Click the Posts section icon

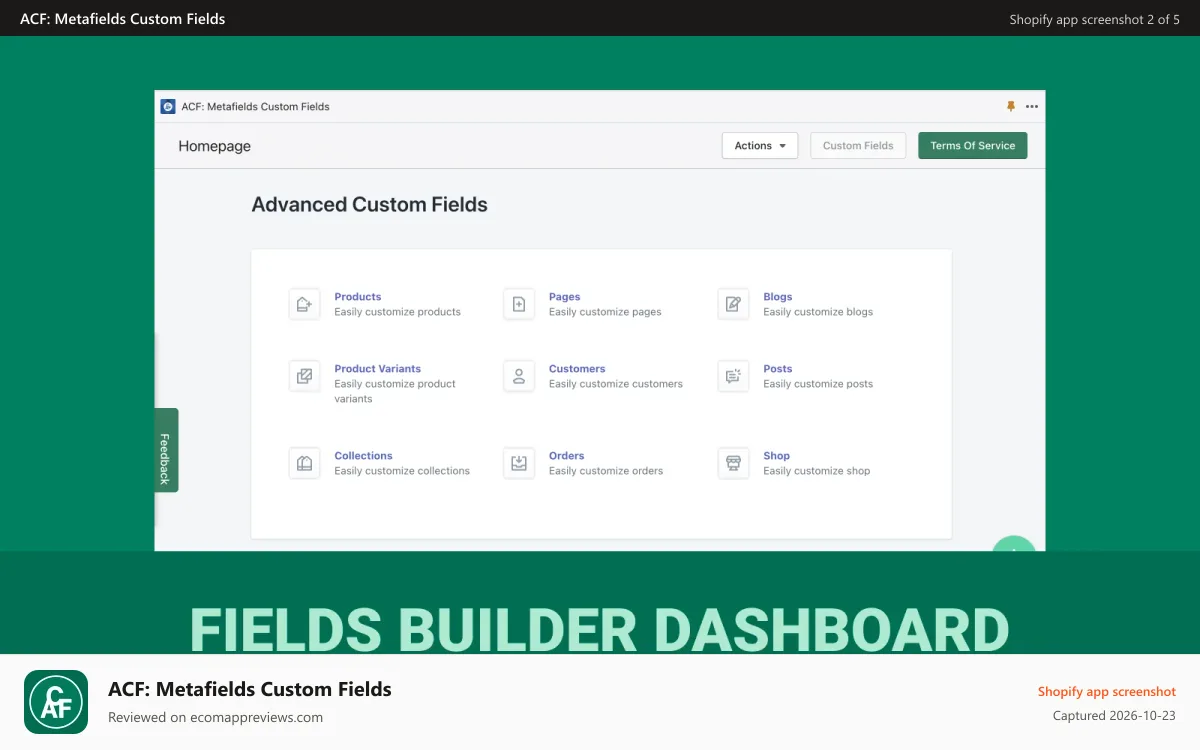click(733, 376)
